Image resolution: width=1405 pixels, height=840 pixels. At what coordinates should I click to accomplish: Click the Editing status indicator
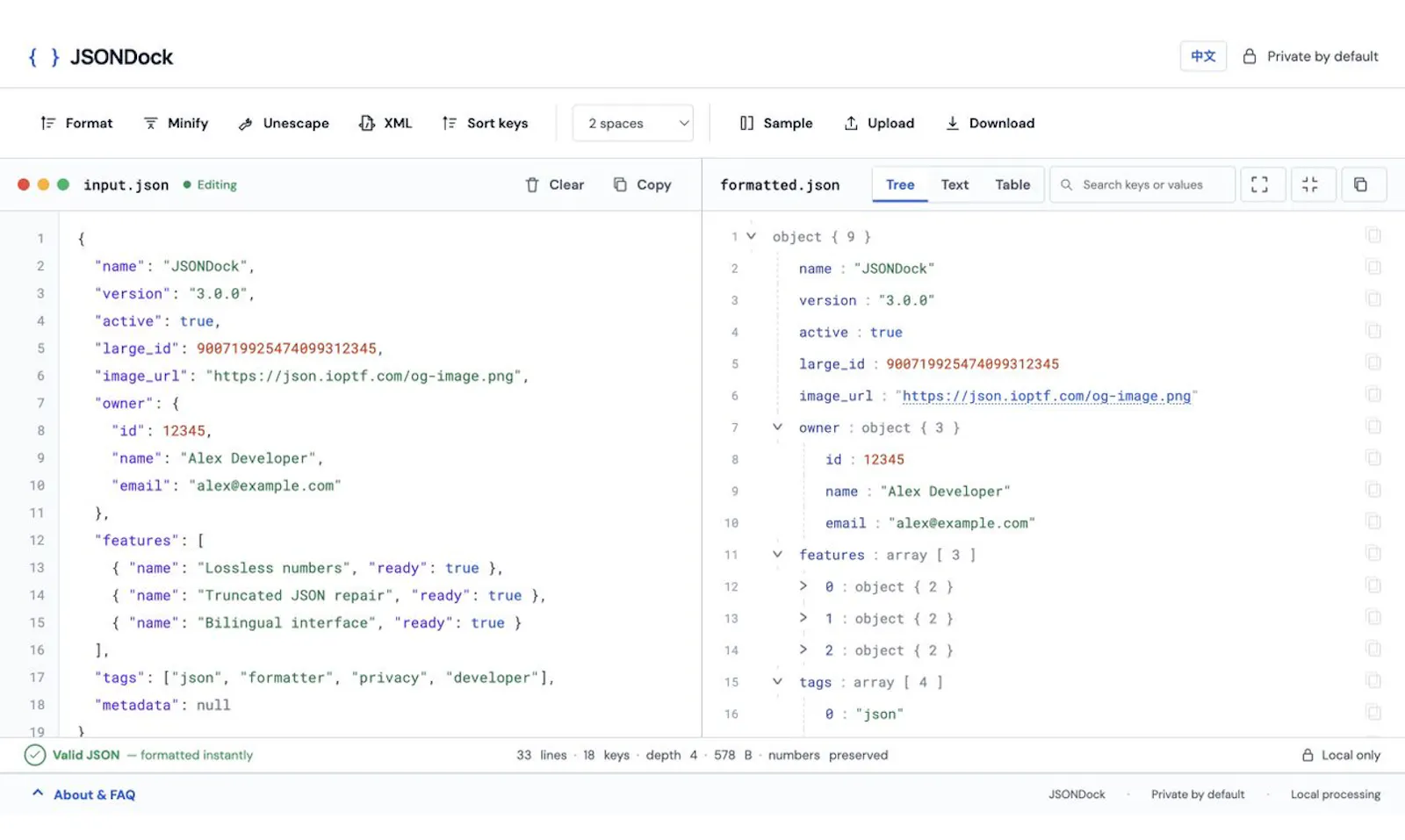pos(210,184)
